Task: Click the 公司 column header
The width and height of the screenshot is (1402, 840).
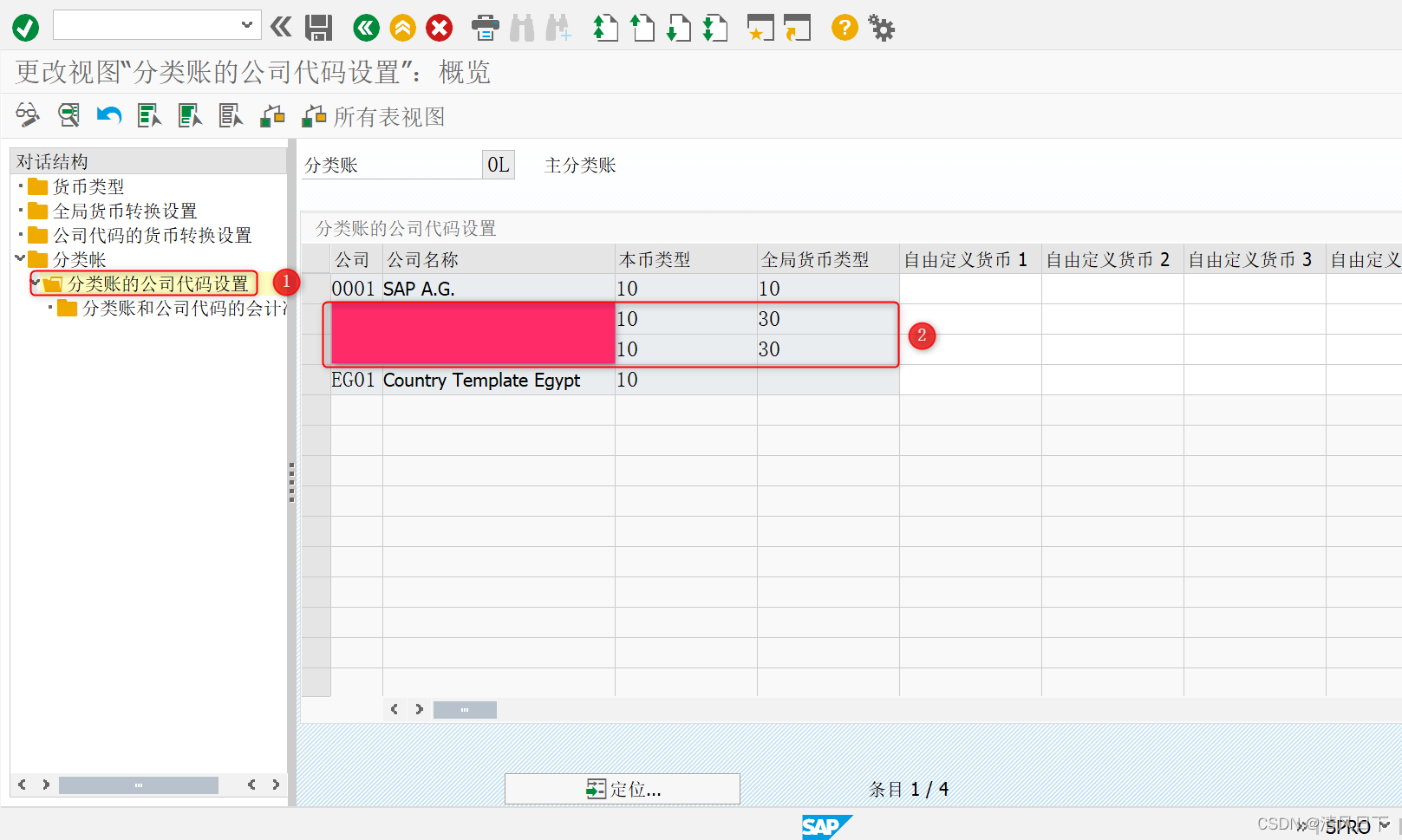Action: click(x=356, y=259)
